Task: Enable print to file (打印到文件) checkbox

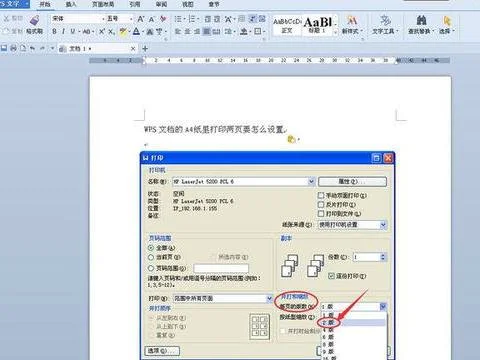Action: 321,213
